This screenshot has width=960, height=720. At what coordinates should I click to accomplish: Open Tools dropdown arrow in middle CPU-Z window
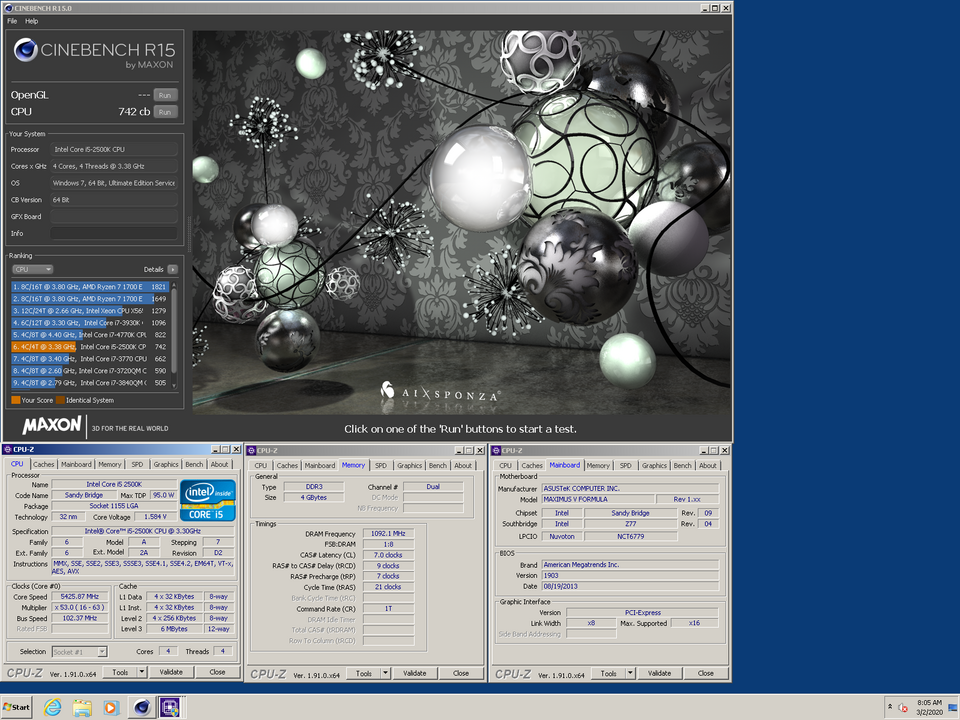(386, 673)
